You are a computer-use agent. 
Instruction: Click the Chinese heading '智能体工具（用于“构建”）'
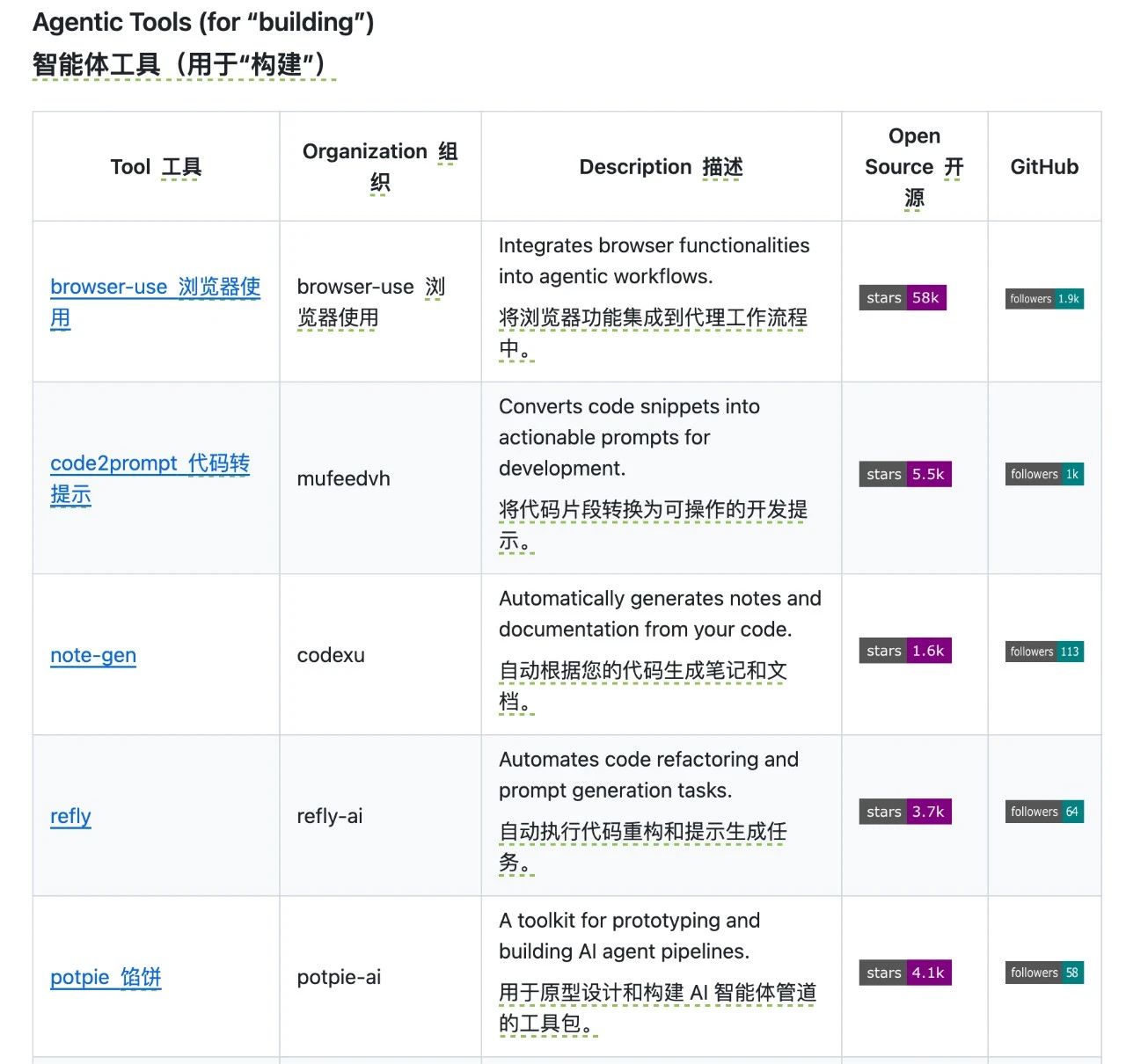coord(183,64)
